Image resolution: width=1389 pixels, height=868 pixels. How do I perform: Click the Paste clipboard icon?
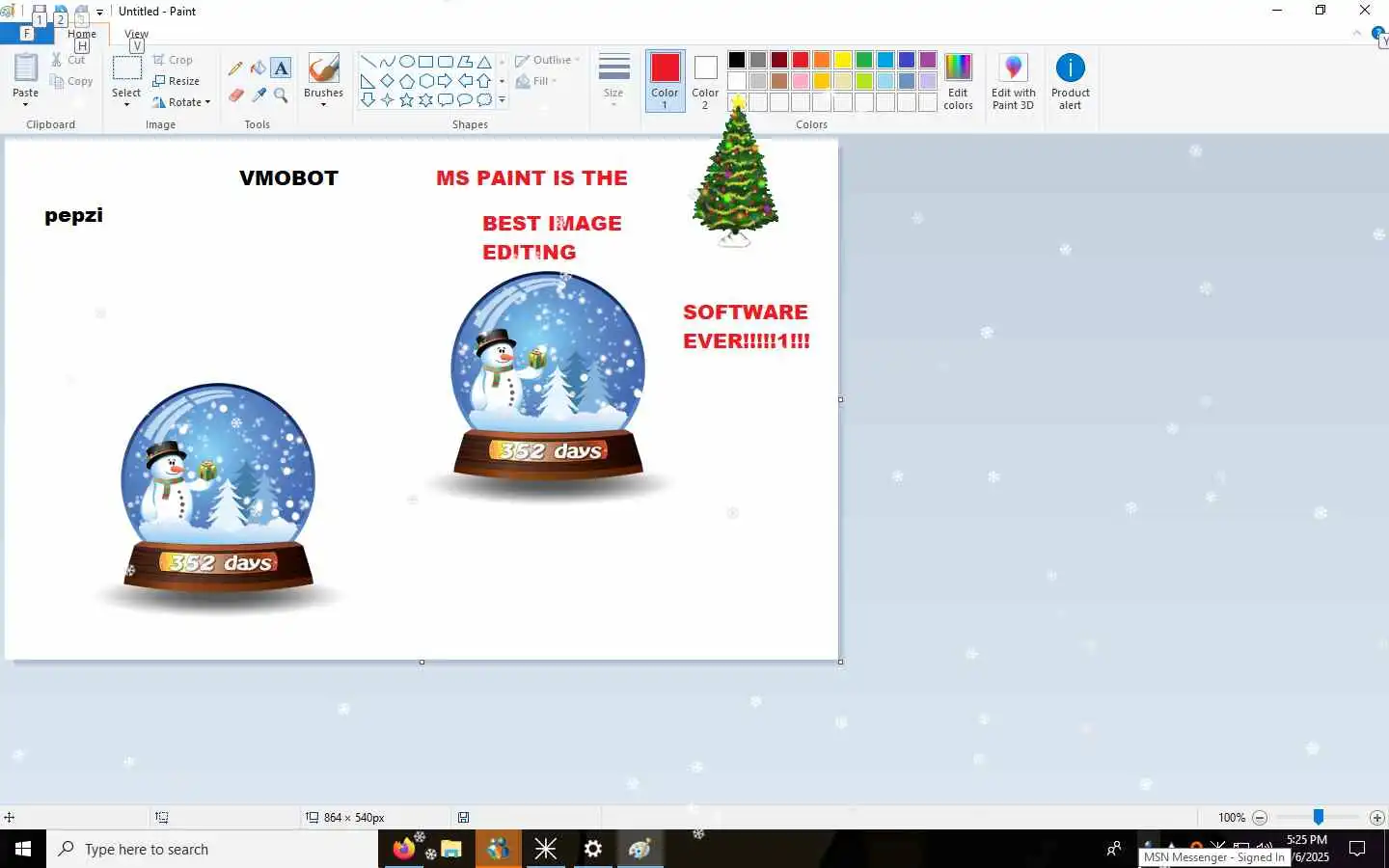coord(25,68)
